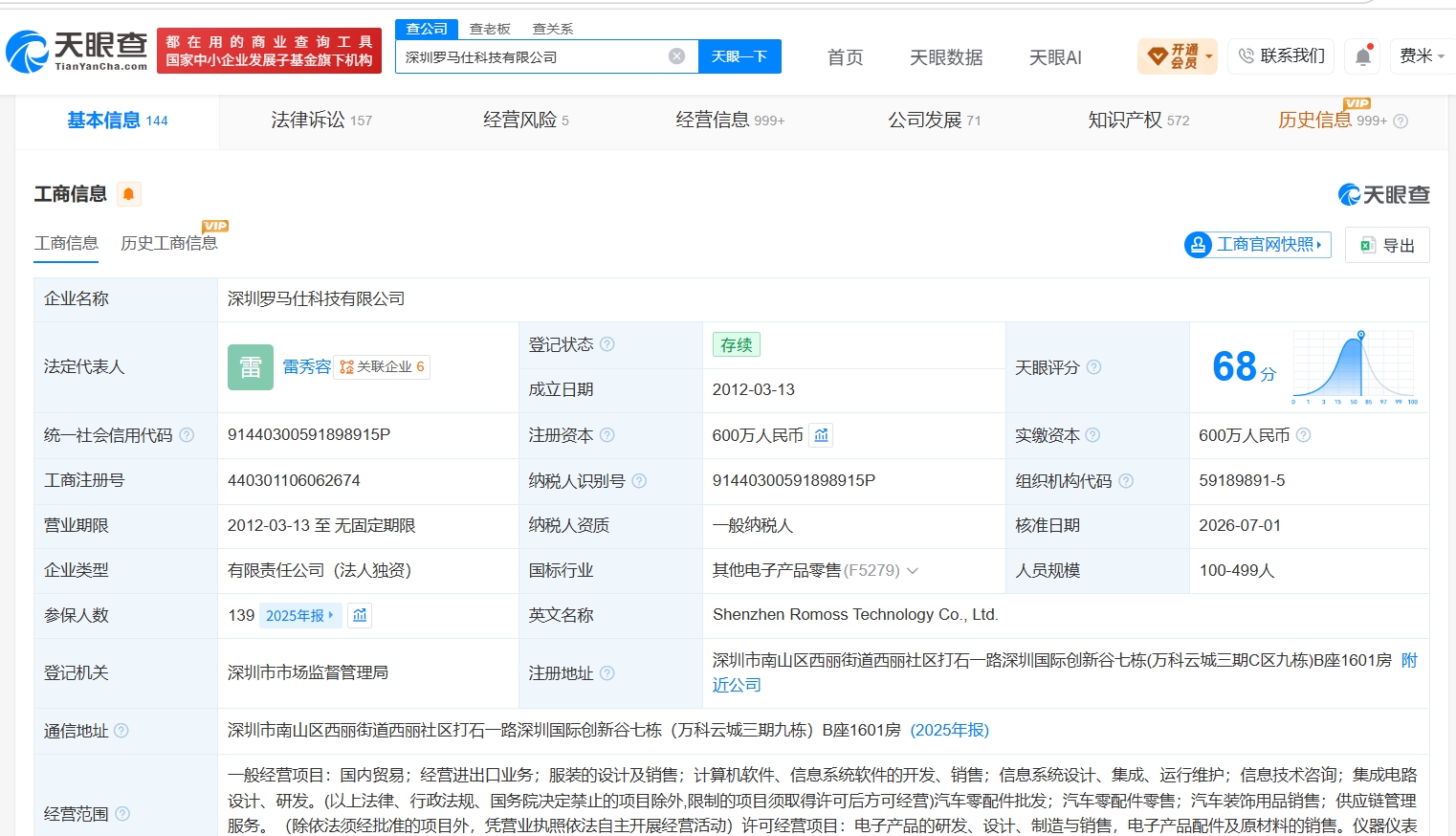Open the 知识产权 572 tab
This screenshot has height=836, width=1456.
click(x=1138, y=121)
